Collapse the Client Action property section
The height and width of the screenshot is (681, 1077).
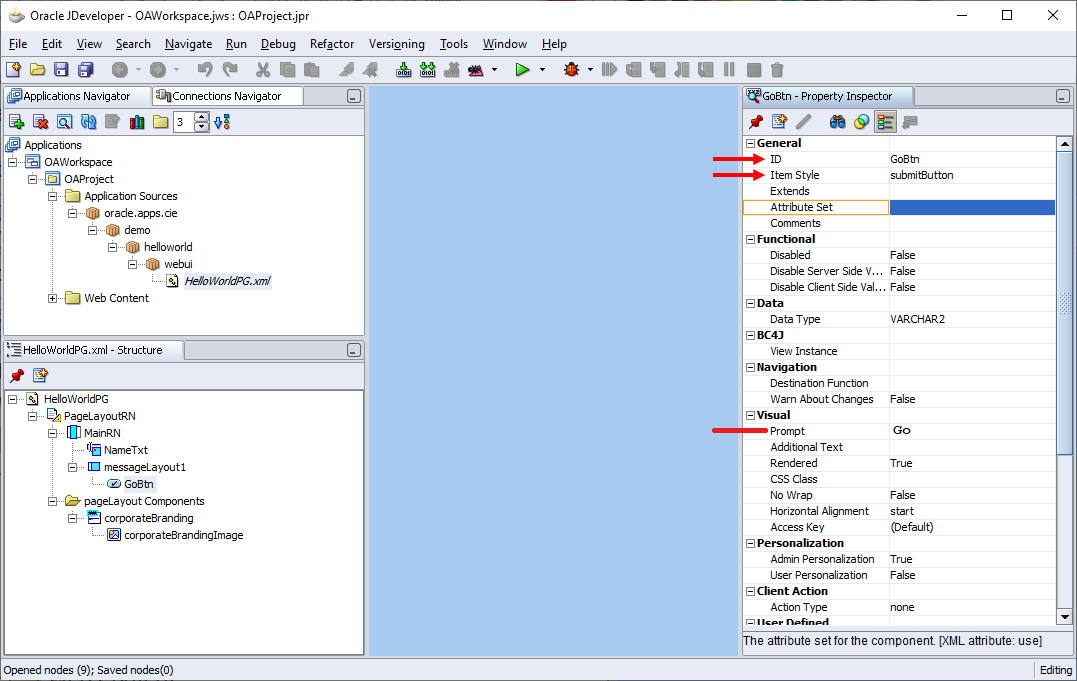(751, 591)
